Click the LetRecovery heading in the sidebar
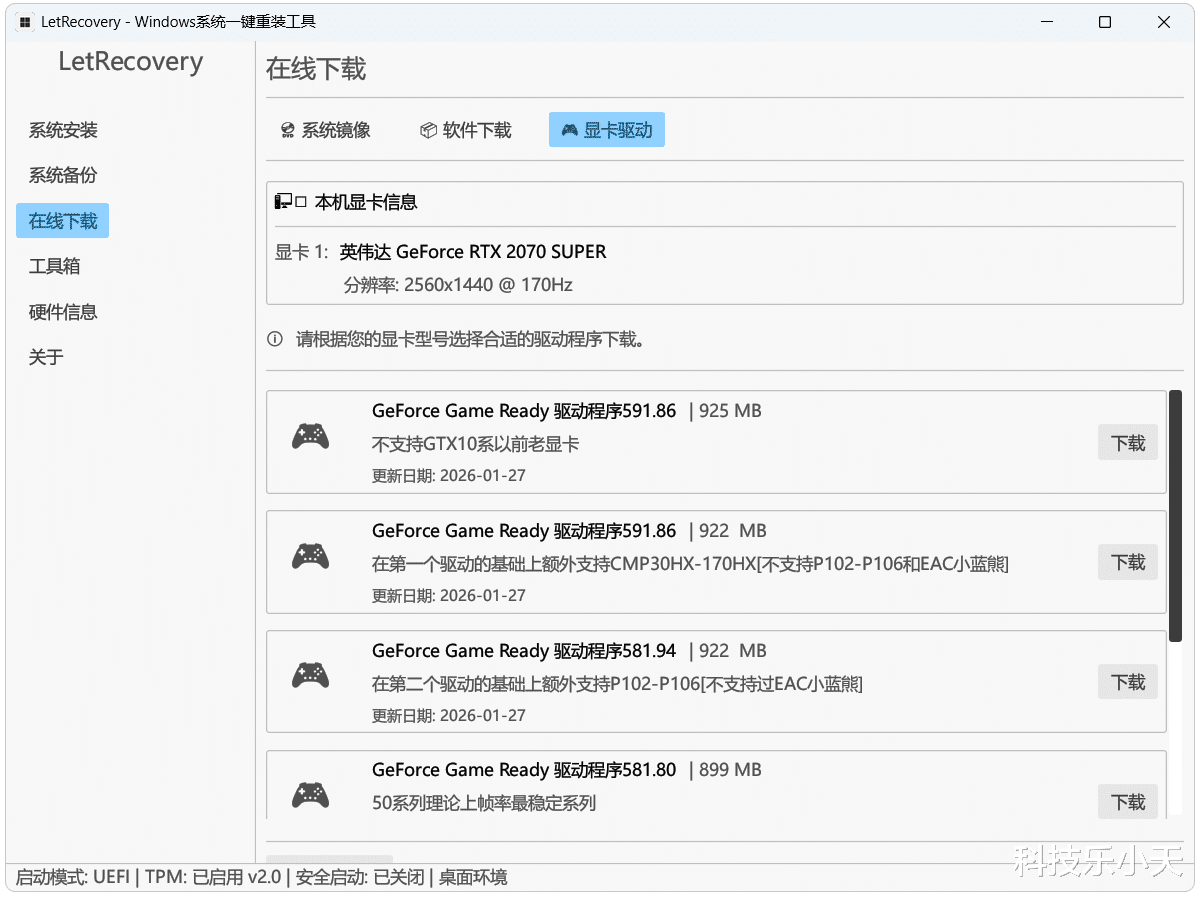The image size is (1201, 900). tap(131, 62)
